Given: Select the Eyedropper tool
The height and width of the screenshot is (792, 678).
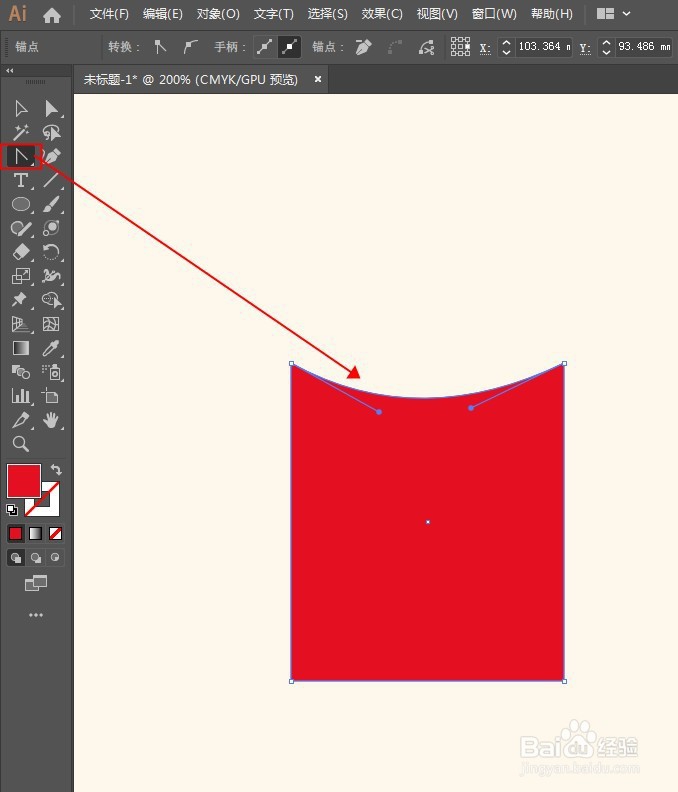Looking at the screenshot, I should [x=52, y=348].
